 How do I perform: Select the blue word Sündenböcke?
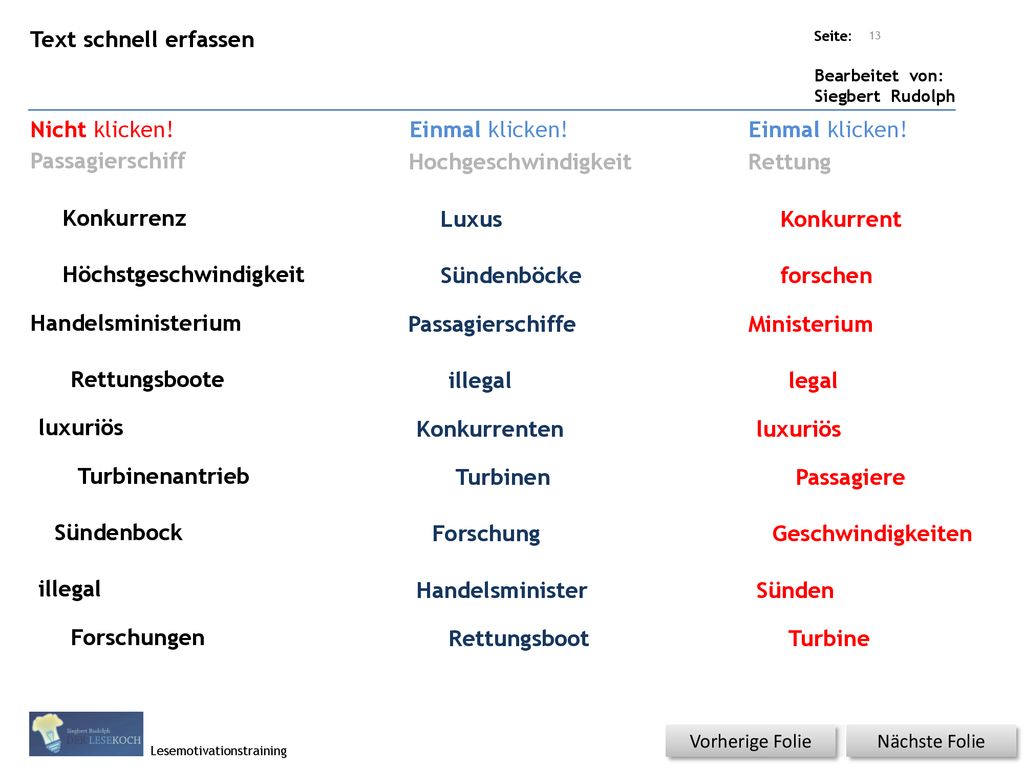[x=511, y=276]
